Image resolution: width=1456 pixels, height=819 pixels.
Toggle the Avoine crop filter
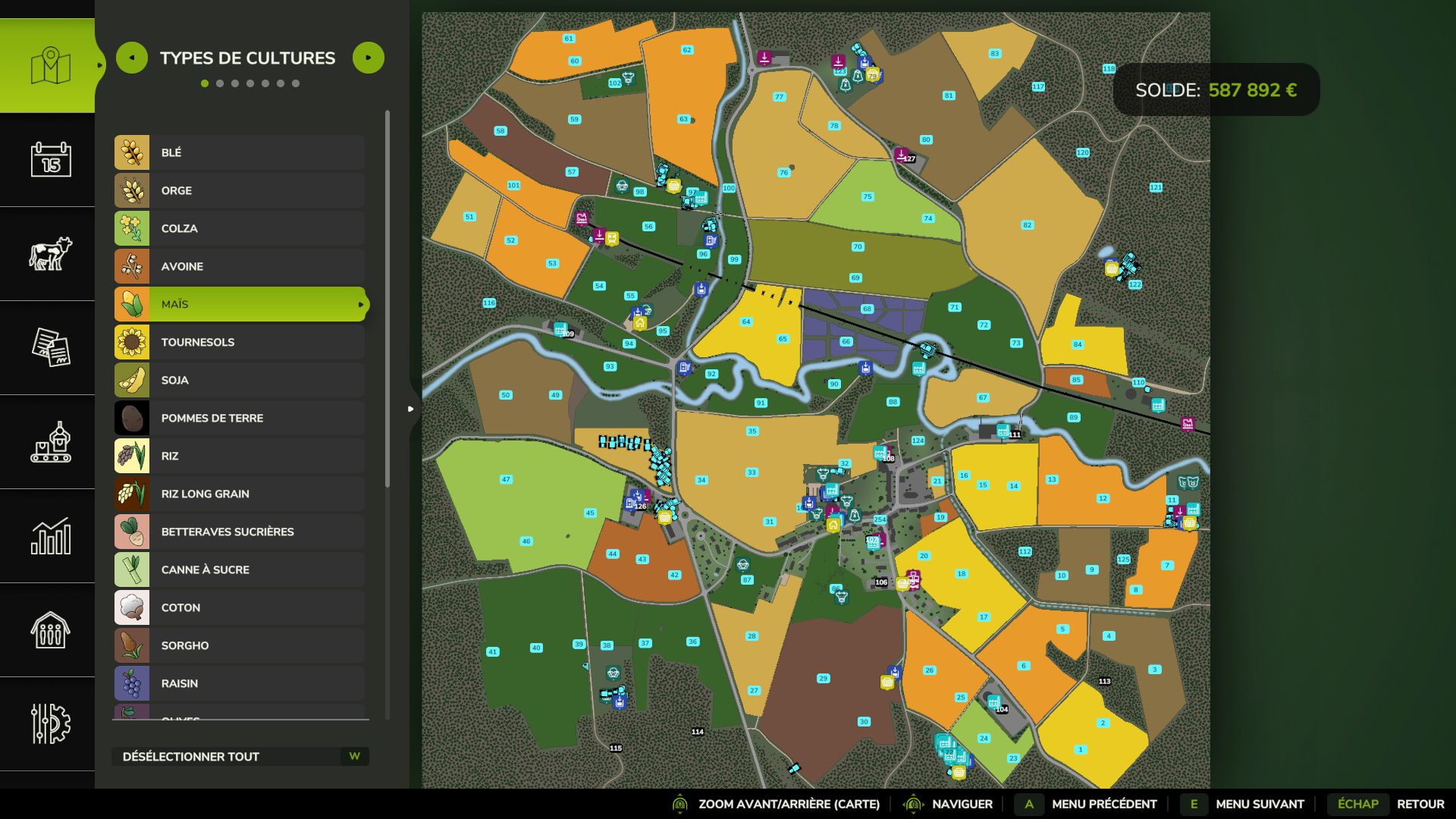click(240, 266)
